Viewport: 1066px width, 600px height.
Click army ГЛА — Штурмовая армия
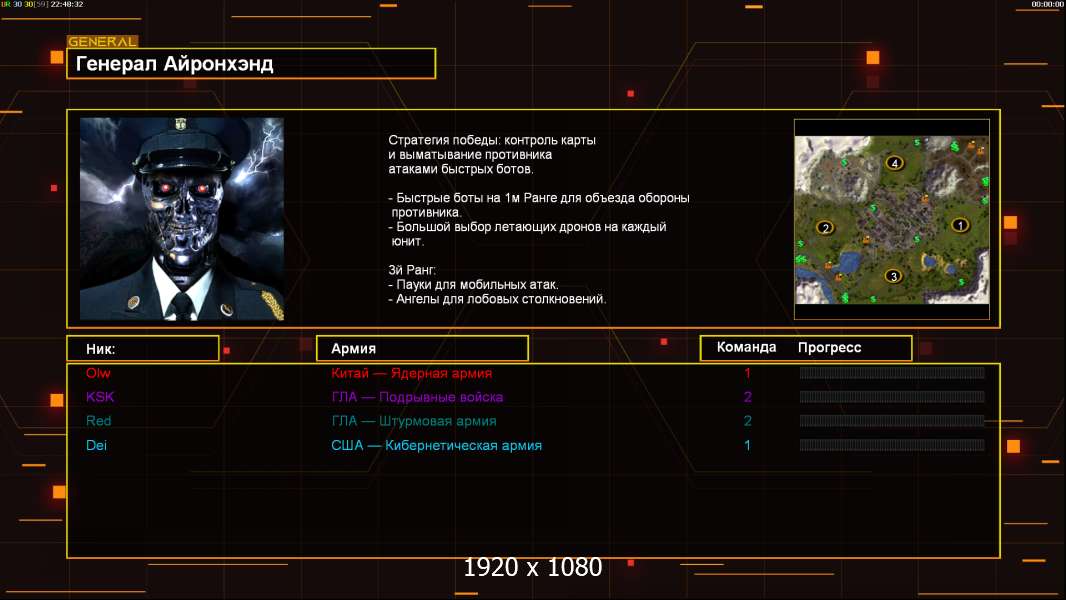(414, 421)
